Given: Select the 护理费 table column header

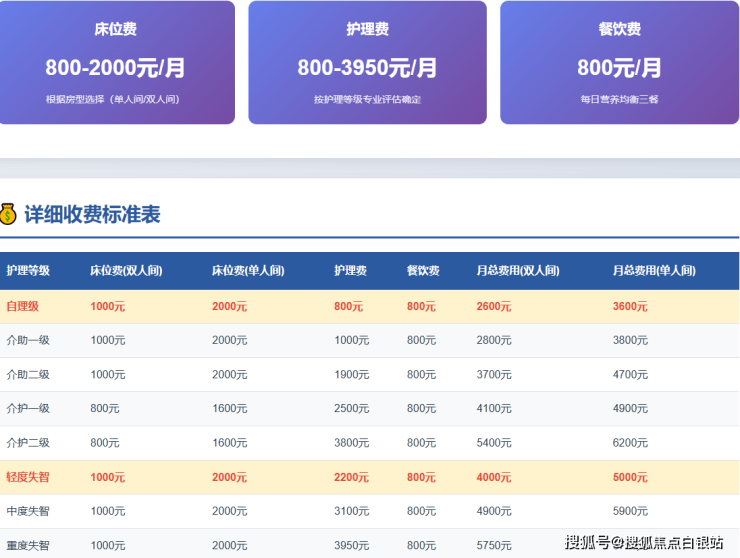Looking at the screenshot, I should coord(350,271).
